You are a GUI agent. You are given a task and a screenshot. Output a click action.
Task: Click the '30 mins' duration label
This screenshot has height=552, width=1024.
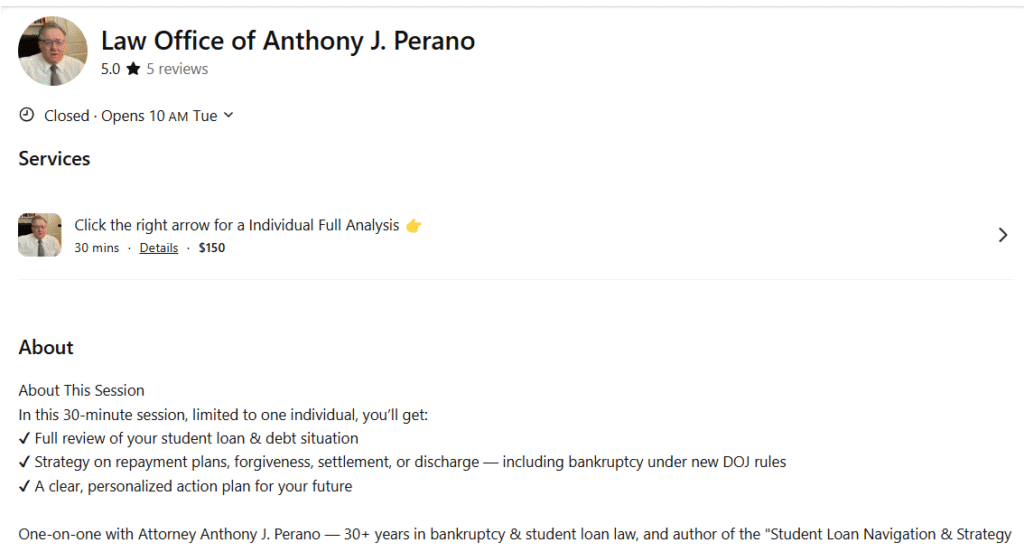[x=96, y=248]
